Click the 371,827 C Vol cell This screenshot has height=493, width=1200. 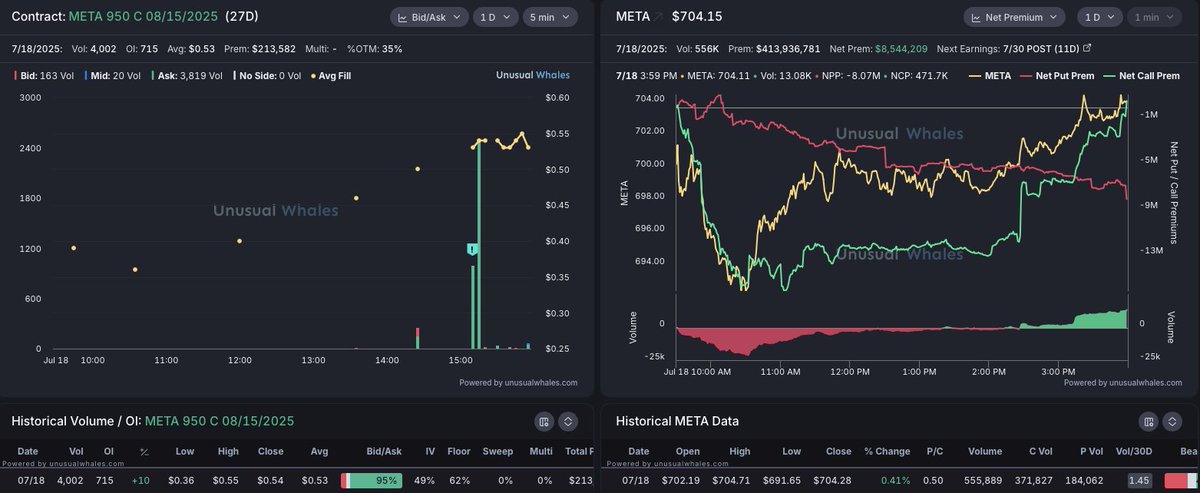tap(1034, 481)
